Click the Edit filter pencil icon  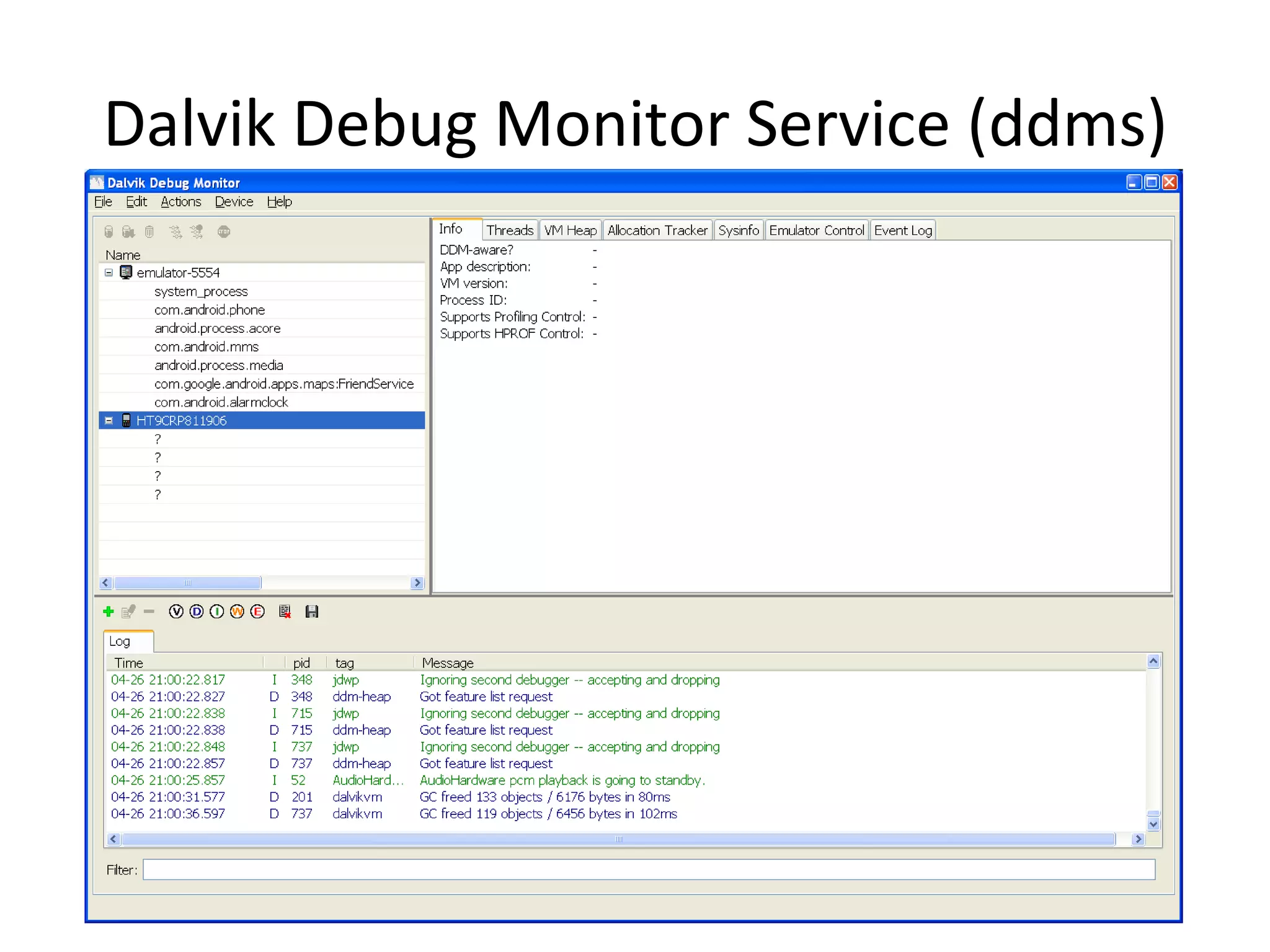(x=128, y=612)
